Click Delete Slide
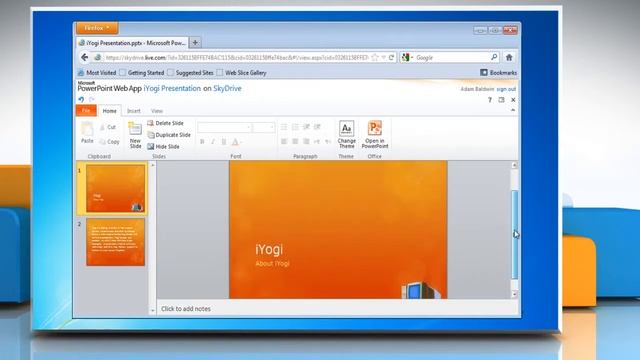This screenshot has width=640, height=360. [165, 123]
